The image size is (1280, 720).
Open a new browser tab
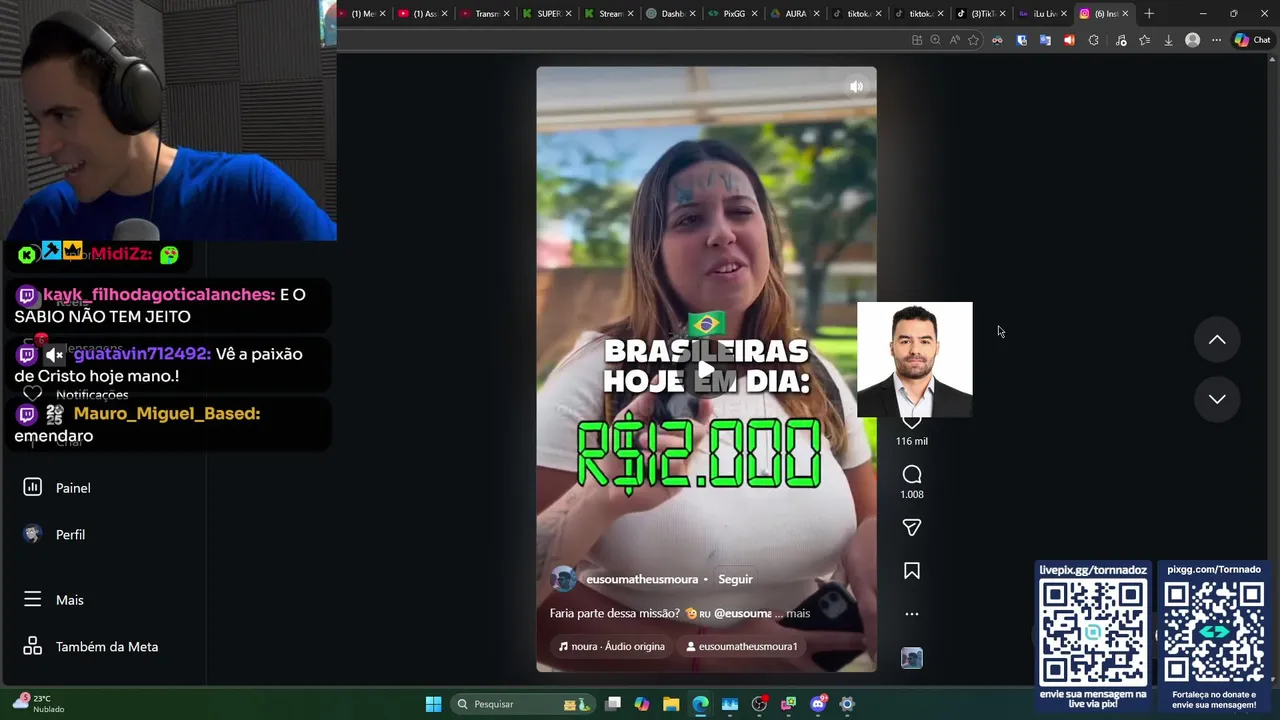[x=1149, y=14]
